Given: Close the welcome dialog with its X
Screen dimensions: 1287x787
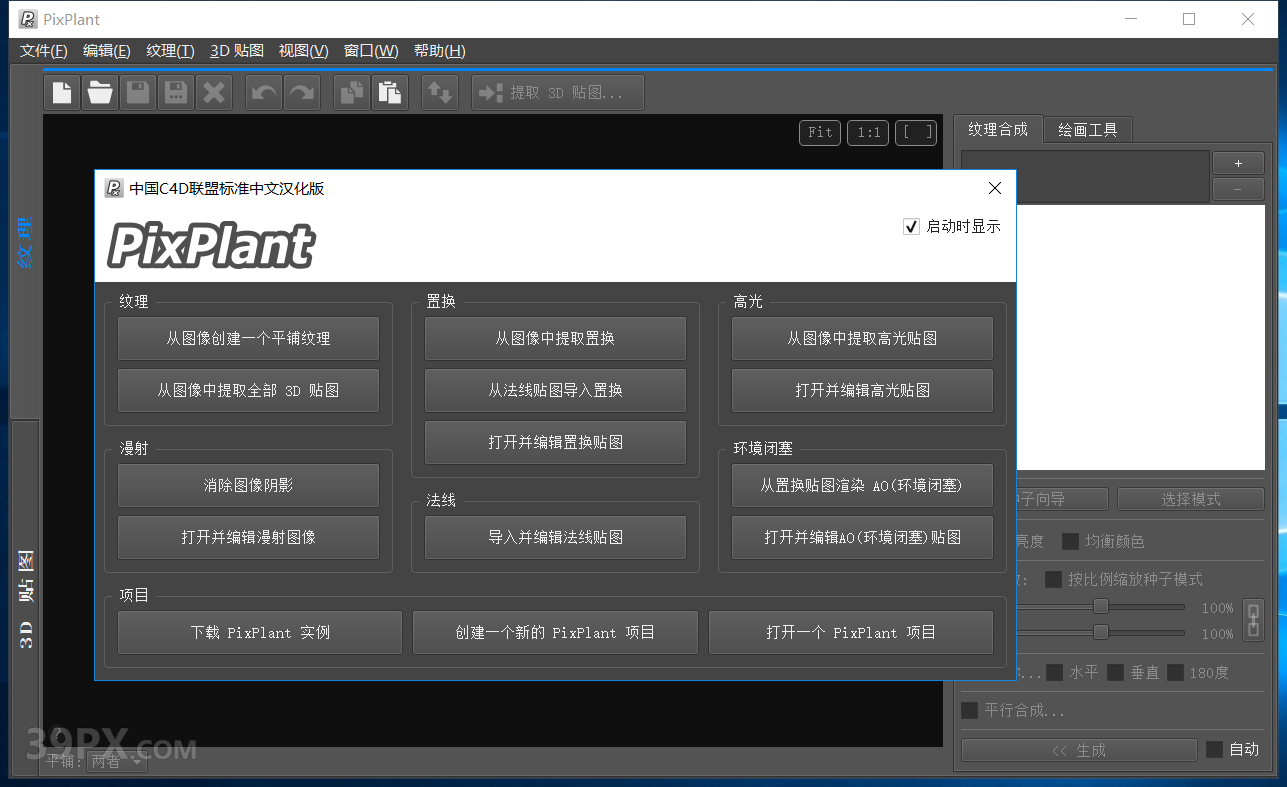Looking at the screenshot, I should (995, 188).
